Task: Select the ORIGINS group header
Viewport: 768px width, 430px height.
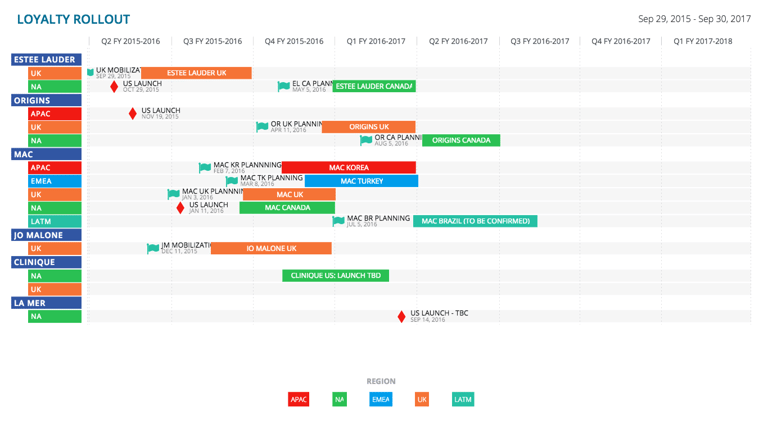Action: [x=46, y=100]
